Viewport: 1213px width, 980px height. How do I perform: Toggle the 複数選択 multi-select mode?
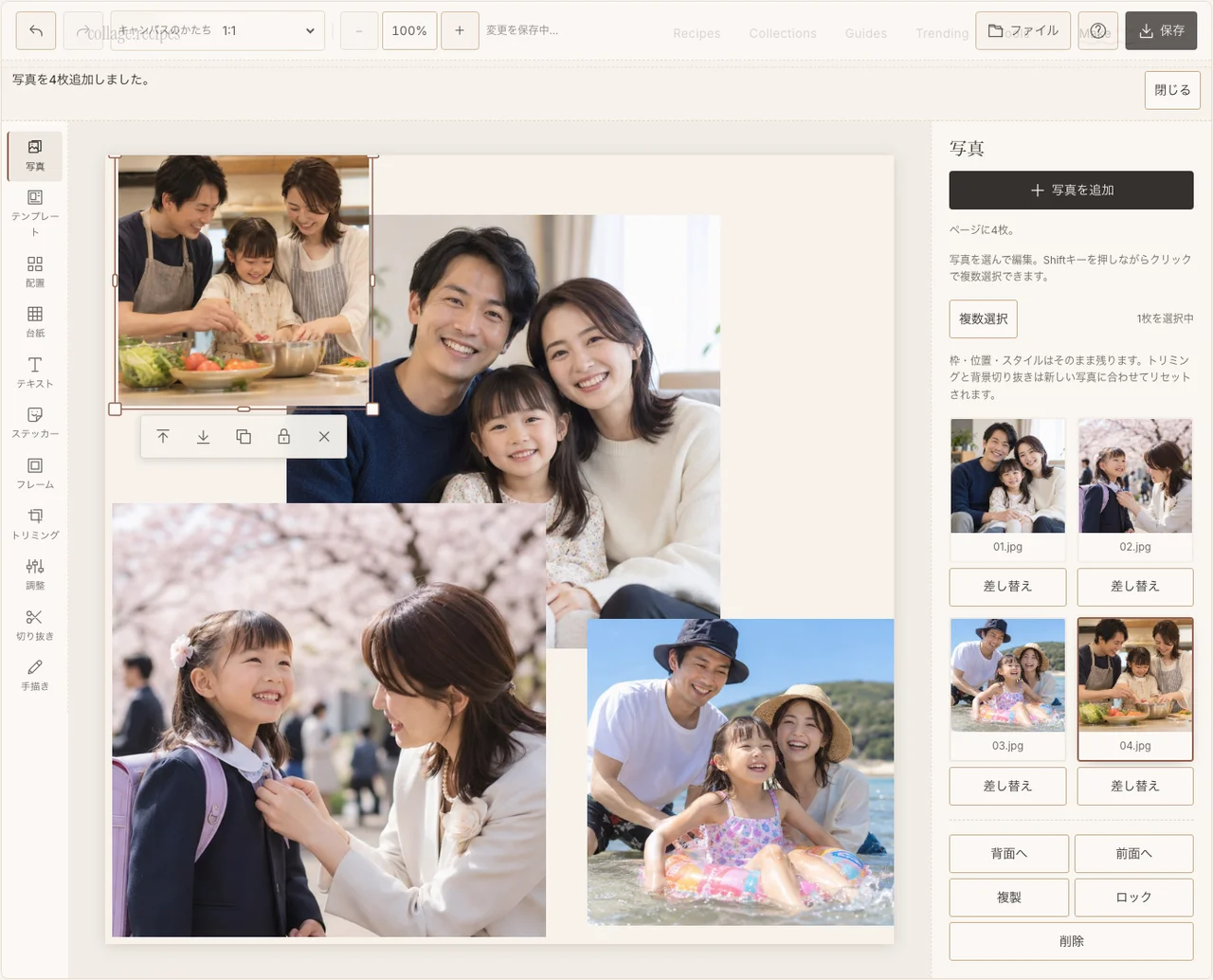(x=984, y=319)
